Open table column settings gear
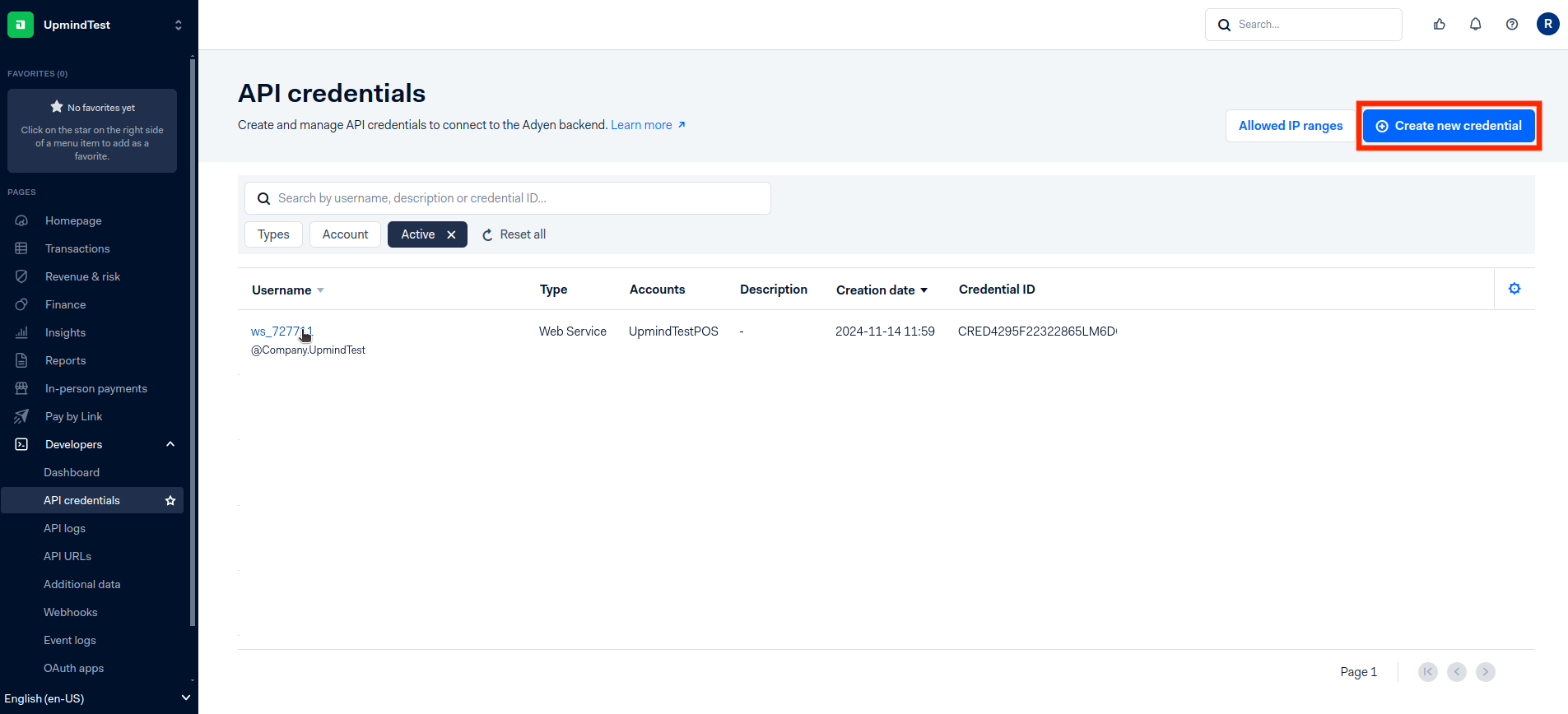The image size is (1568, 714). [1514, 289]
